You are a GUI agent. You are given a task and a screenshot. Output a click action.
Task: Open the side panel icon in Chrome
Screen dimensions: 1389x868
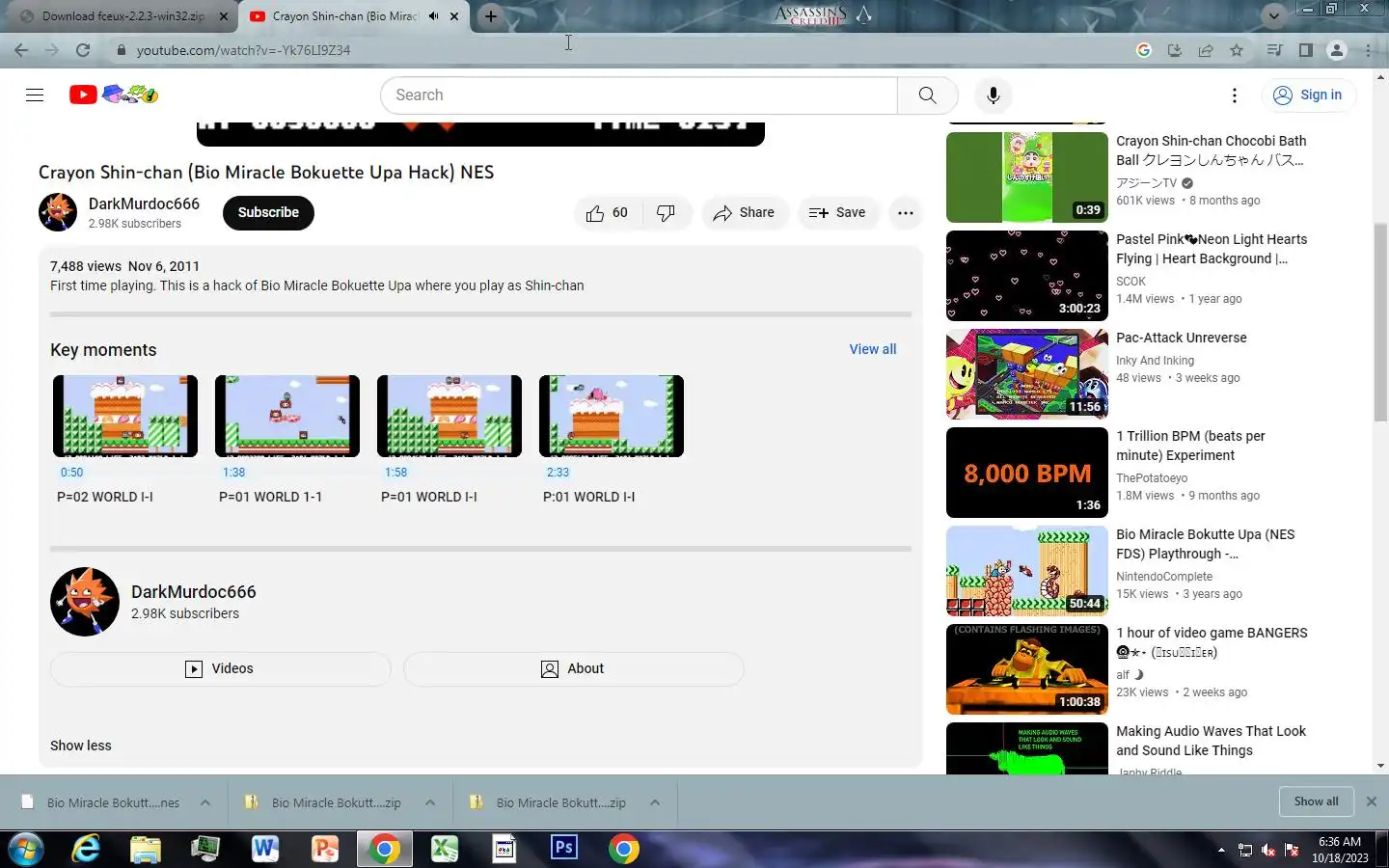point(1305,50)
